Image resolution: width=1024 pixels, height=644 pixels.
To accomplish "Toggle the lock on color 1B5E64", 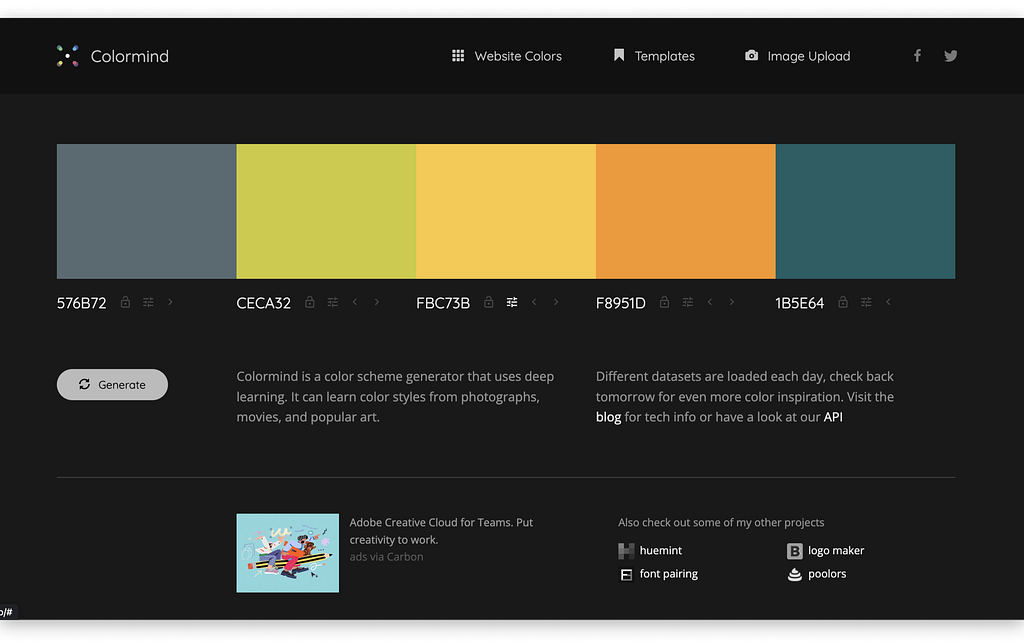I will tap(843, 302).
